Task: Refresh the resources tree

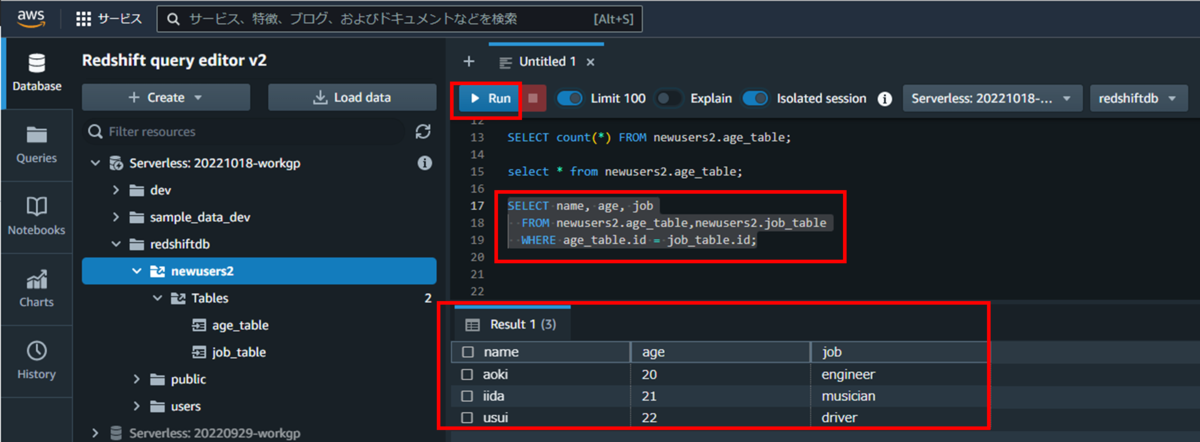Action: point(423,132)
